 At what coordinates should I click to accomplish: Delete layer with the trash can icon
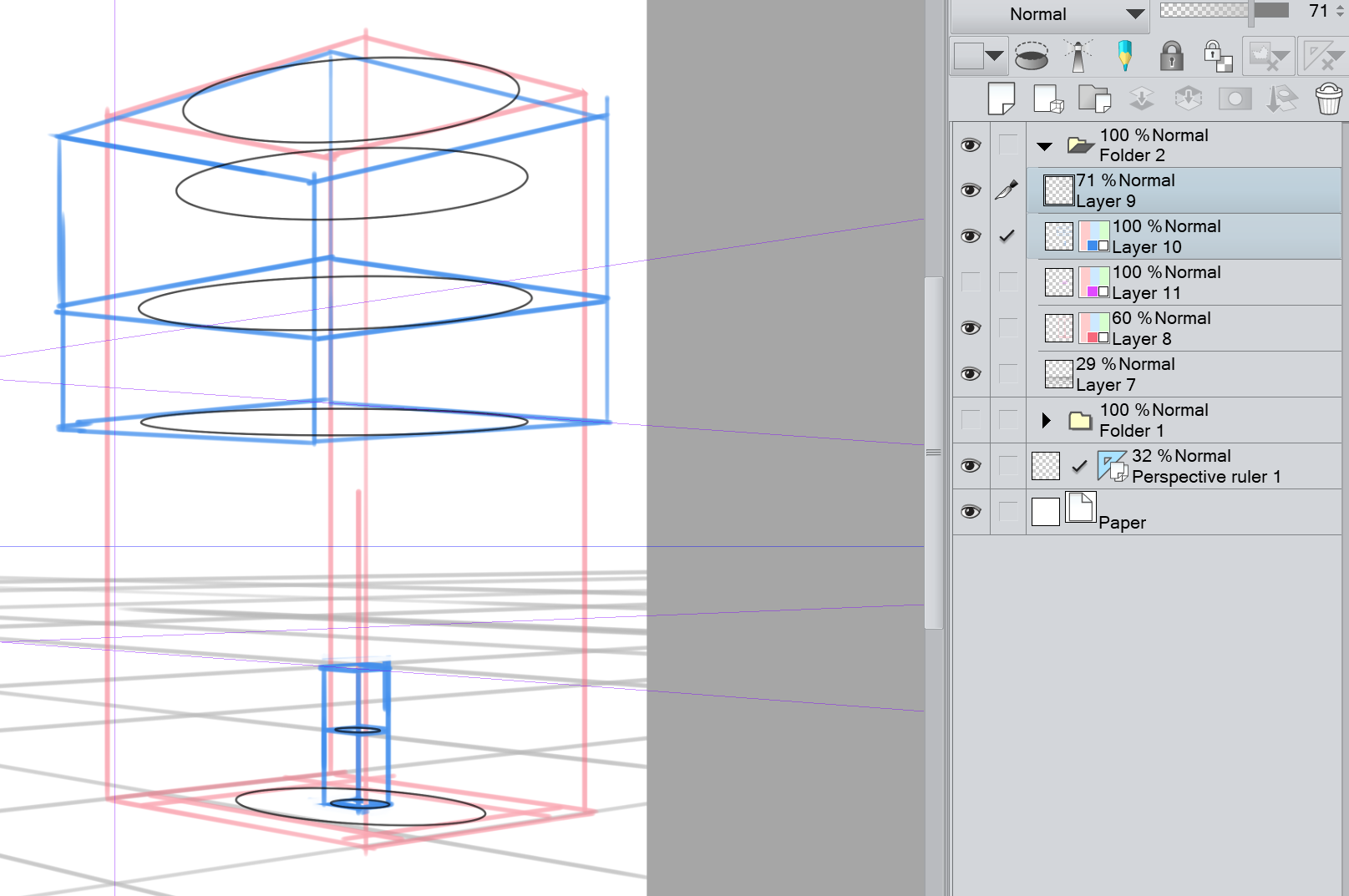[x=1328, y=99]
